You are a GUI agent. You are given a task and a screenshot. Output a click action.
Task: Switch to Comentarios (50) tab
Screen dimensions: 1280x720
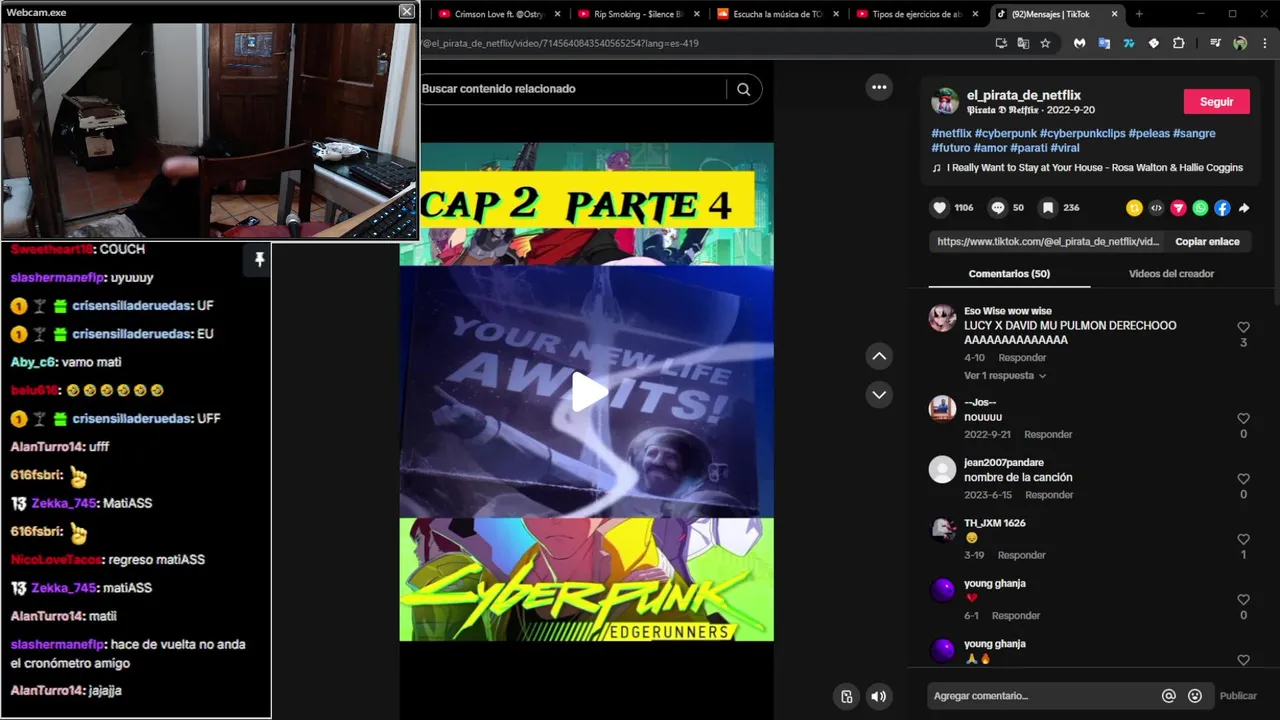[x=1009, y=274]
